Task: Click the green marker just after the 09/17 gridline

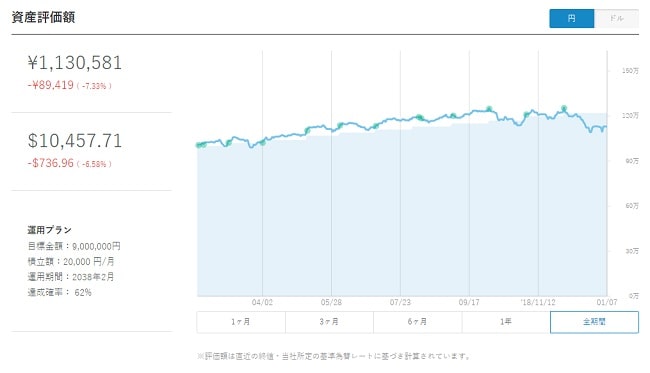Action: (x=489, y=109)
